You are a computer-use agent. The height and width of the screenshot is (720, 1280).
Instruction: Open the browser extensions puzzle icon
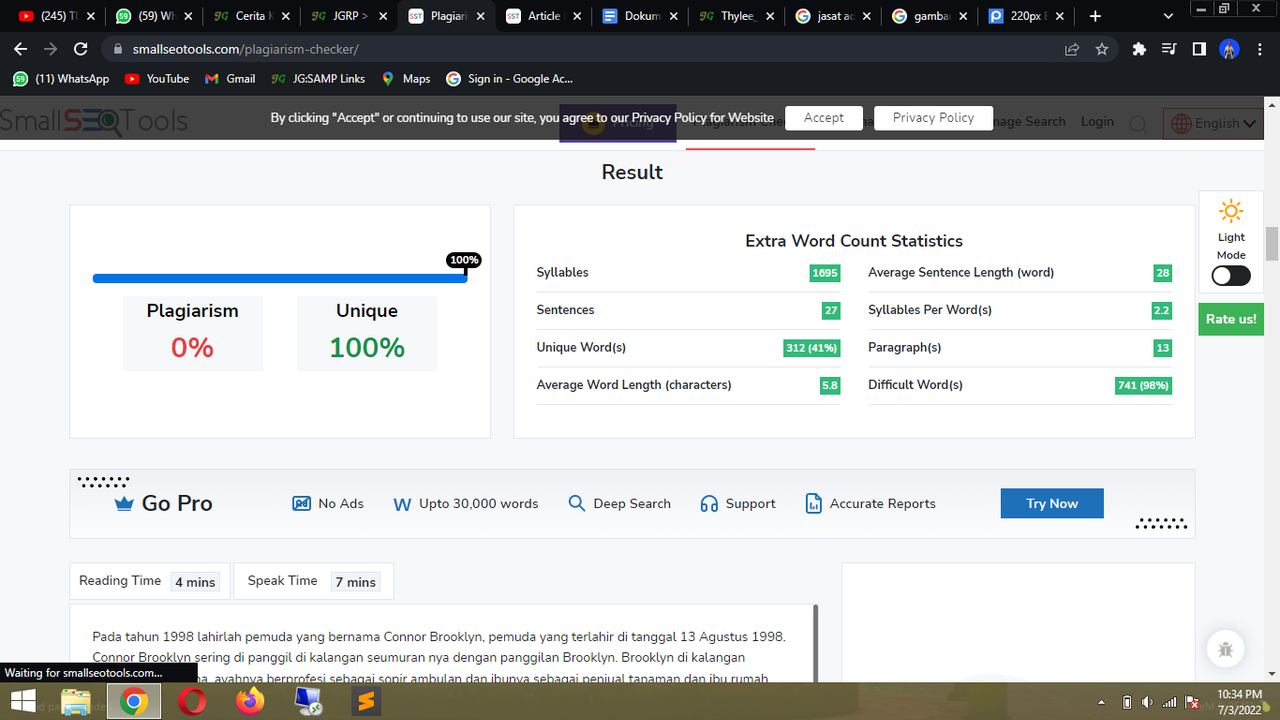tap(1138, 49)
